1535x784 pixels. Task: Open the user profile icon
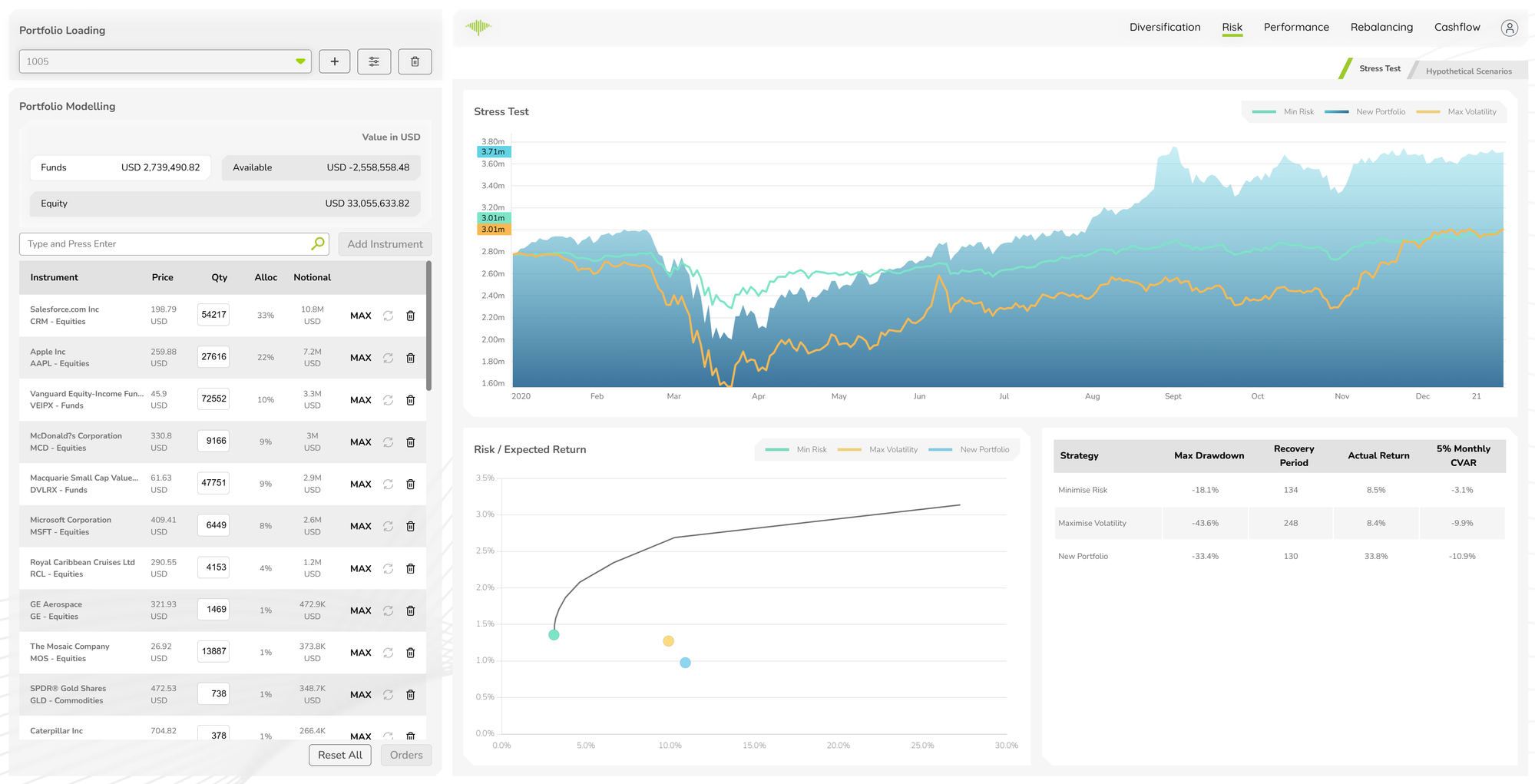point(1509,27)
